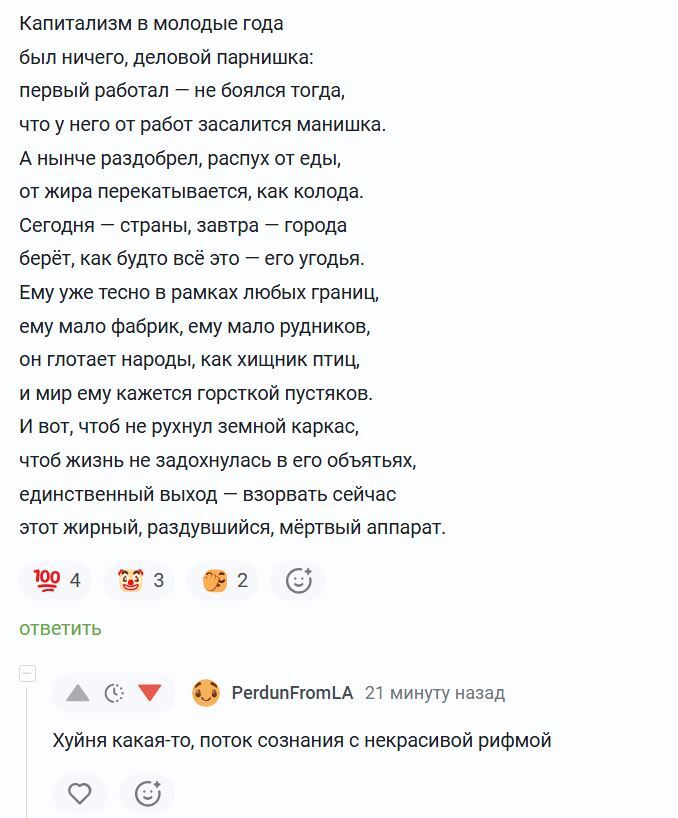Click the facepalm emoji reaction
Screen dimensions: 678x818
[223, 580]
